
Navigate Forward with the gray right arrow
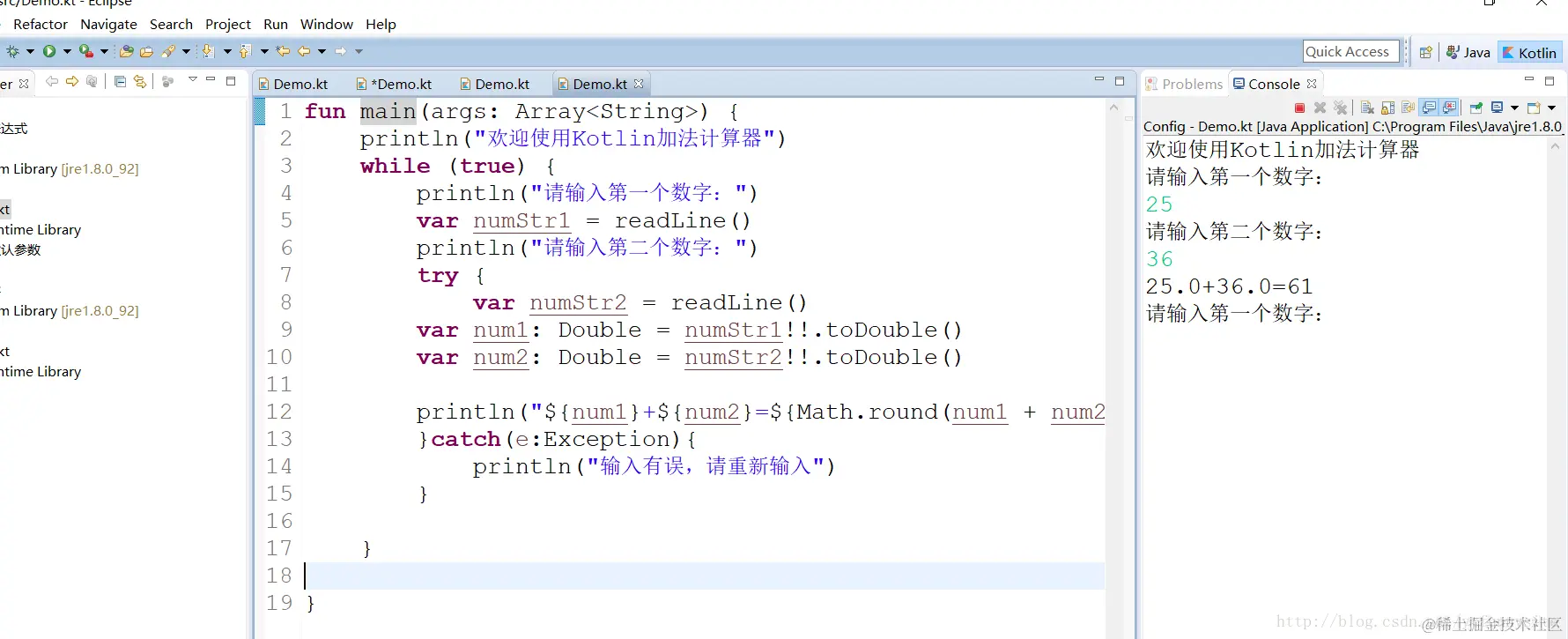pyautogui.click(x=341, y=51)
